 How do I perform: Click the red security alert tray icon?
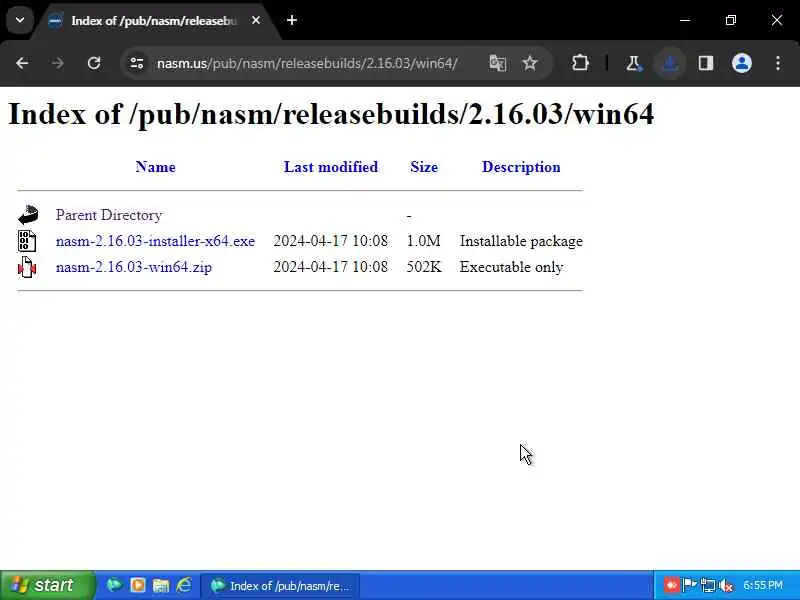click(671, 585)
